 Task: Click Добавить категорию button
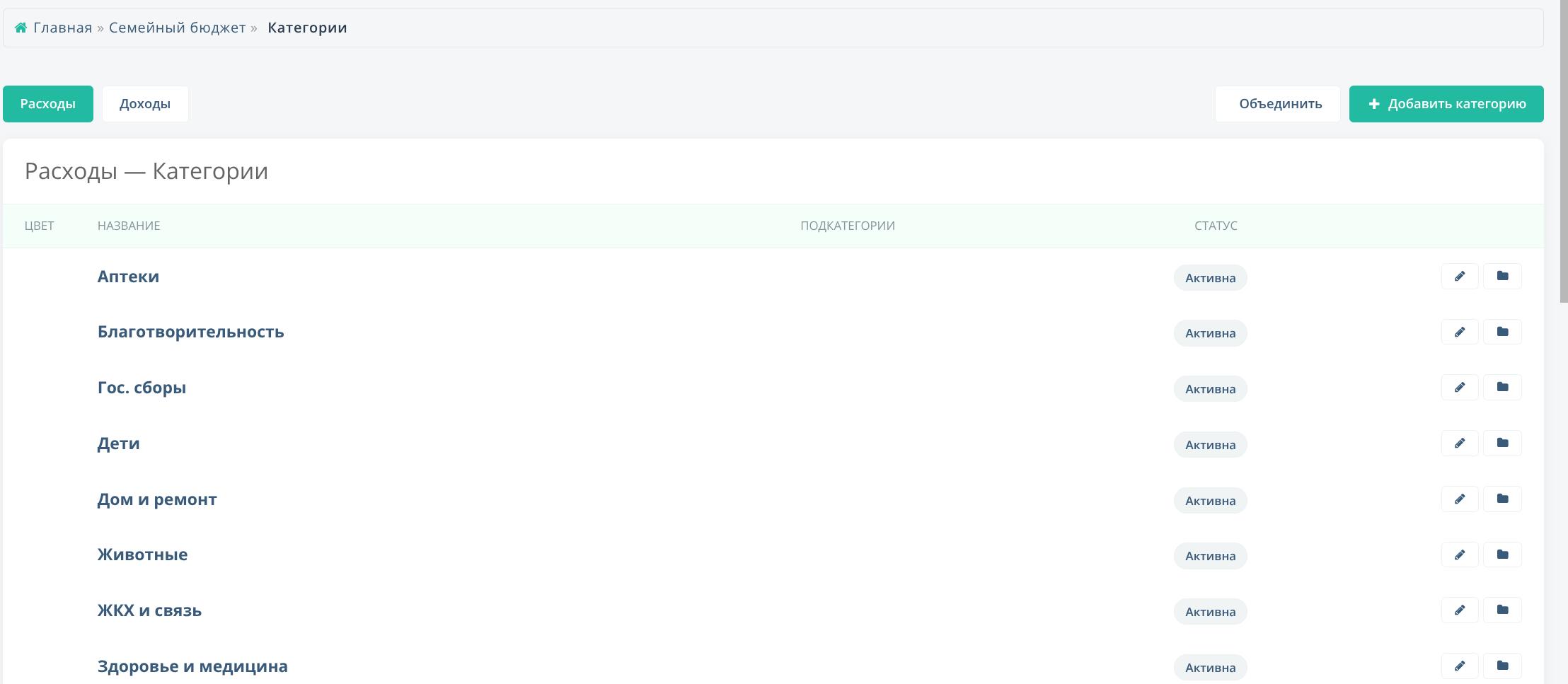[x=1446, y=104]
